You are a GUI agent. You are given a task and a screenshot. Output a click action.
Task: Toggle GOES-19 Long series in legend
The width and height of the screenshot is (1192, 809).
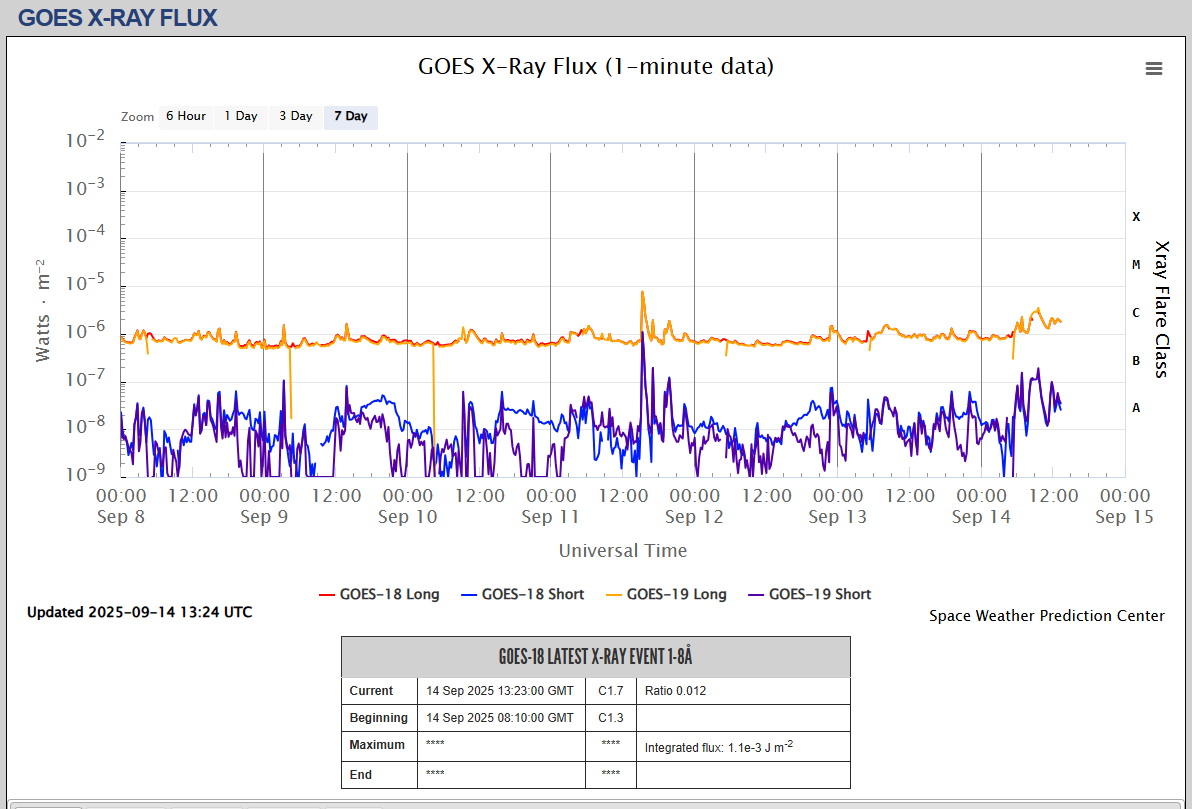(x=676, y=594)
